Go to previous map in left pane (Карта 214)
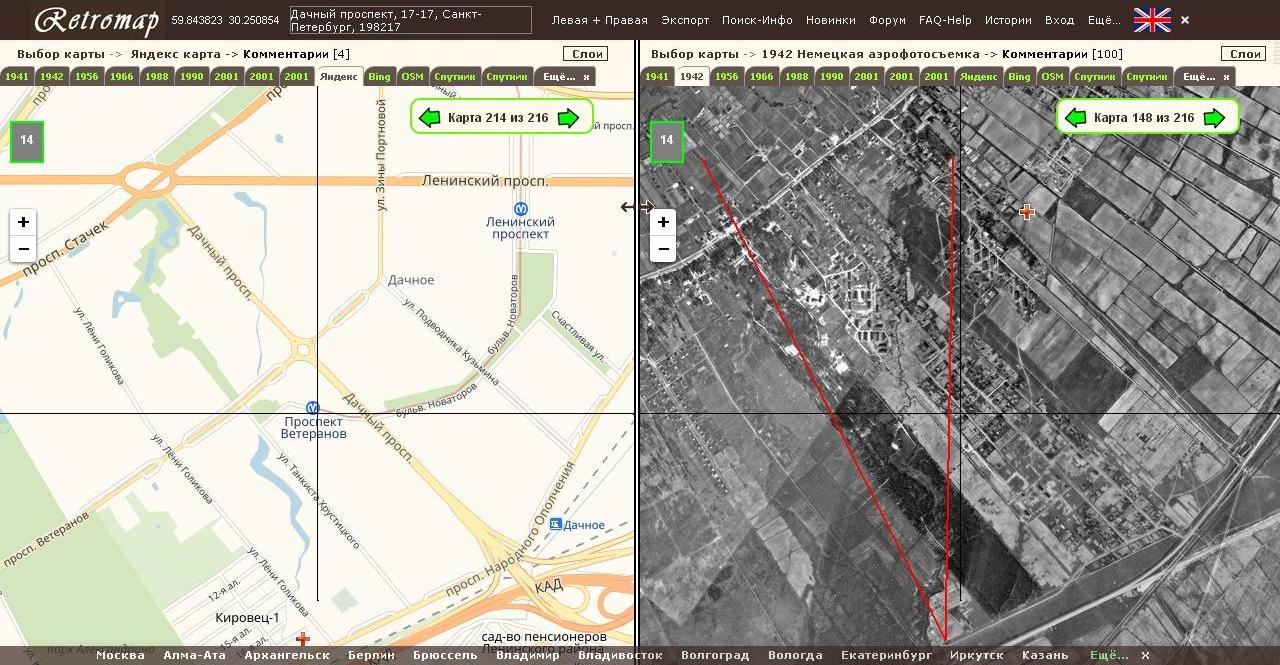 [430, 118]
